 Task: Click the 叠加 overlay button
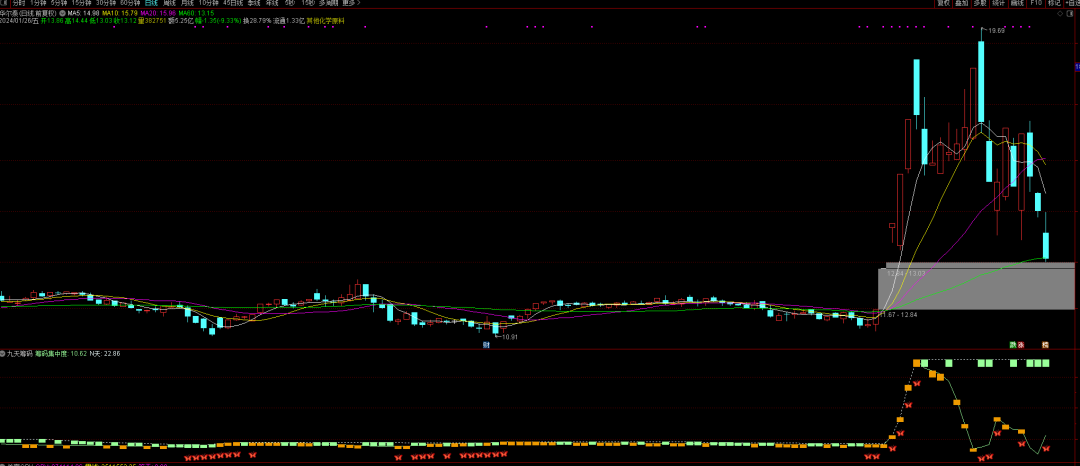[x=961, y=3]
